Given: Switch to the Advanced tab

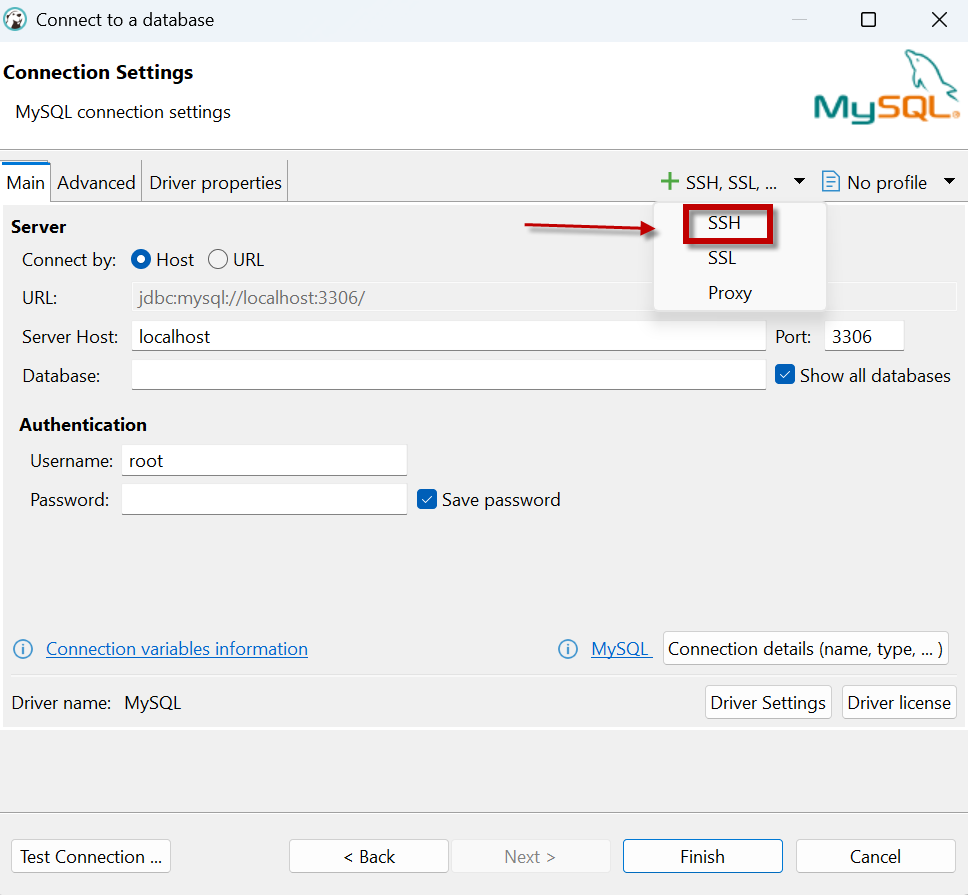Looking at the screenshot, I should coord(96,183).
